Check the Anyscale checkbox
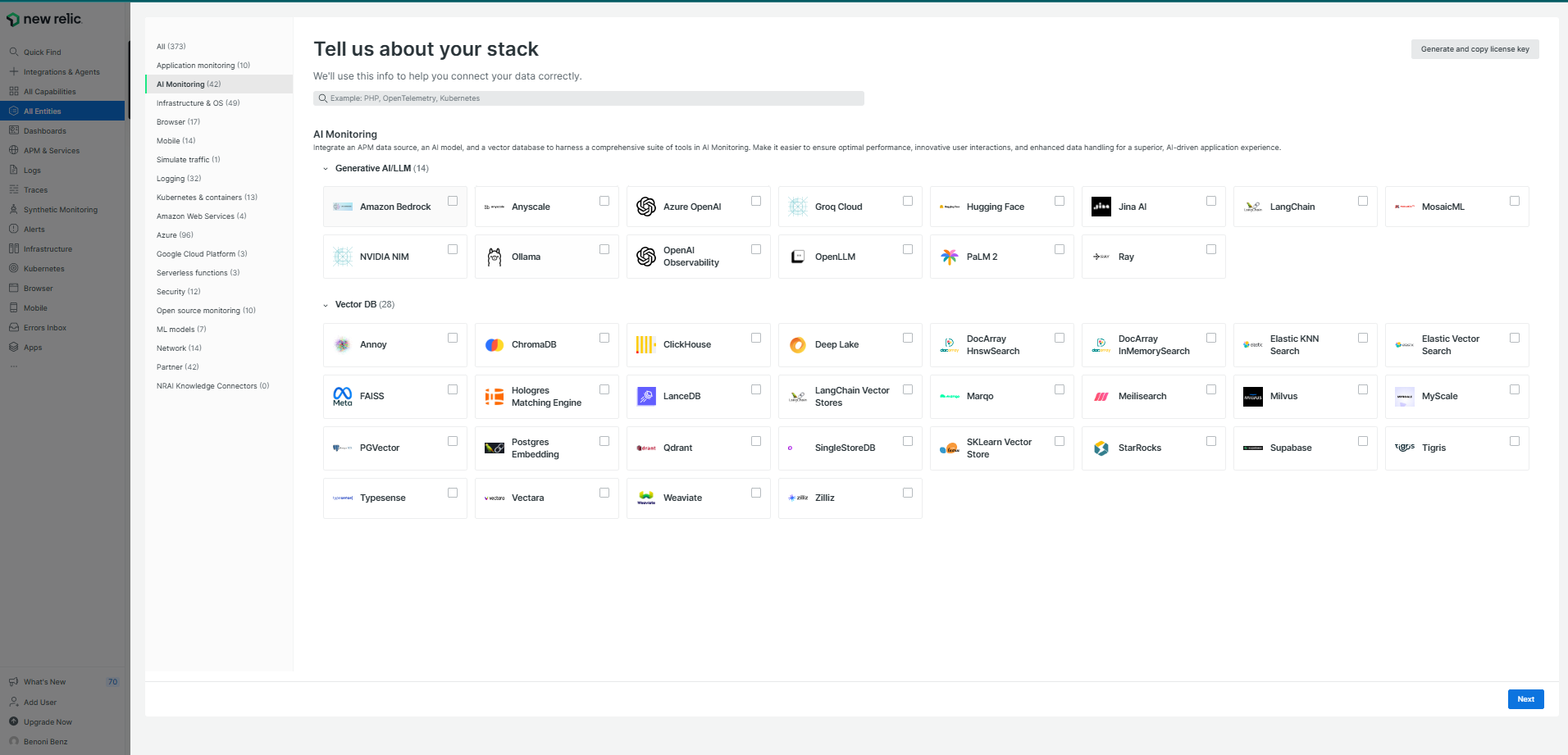This screenshot has height=755, width=1568. pyautogui.click(x=604, y=201)
